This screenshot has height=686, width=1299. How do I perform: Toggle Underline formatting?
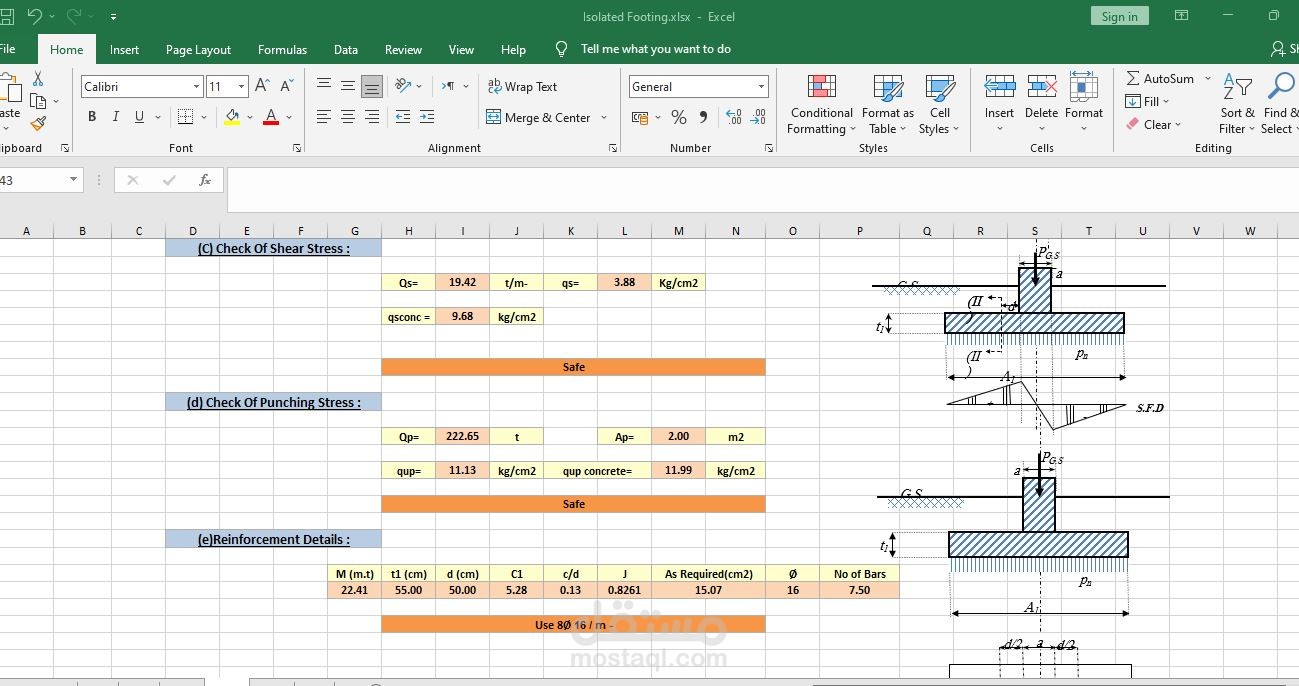coord(139,117)
